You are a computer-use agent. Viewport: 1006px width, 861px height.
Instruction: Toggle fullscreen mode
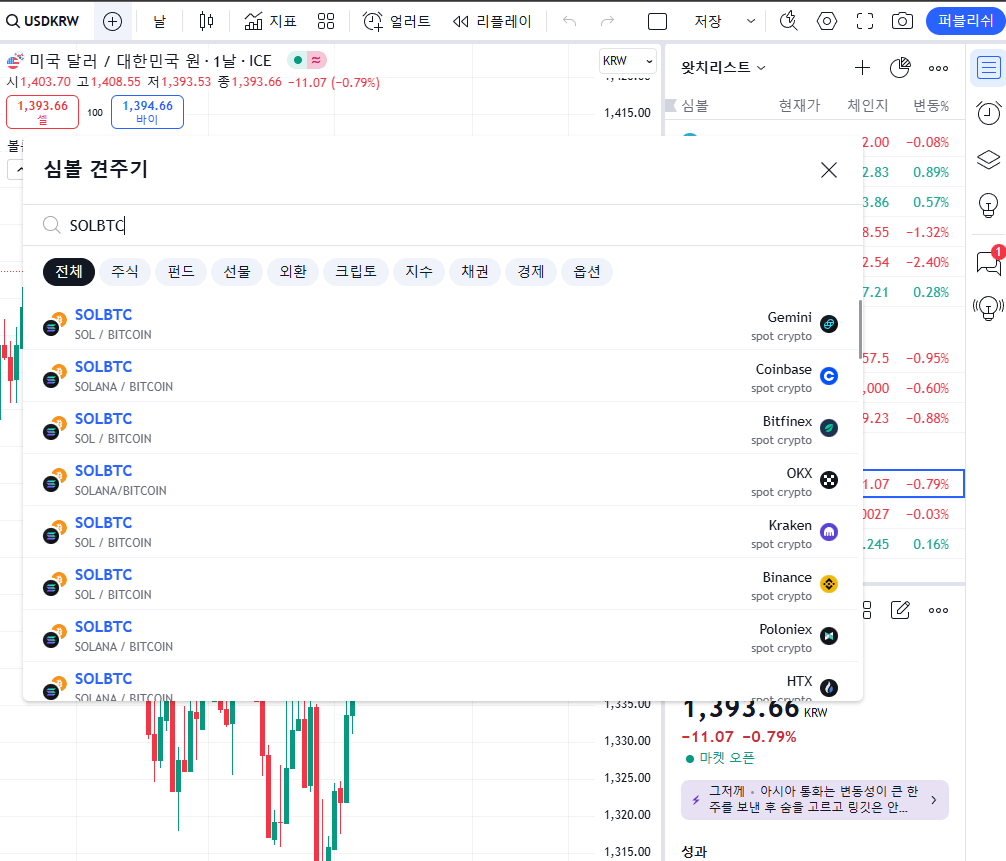[865, 22]
